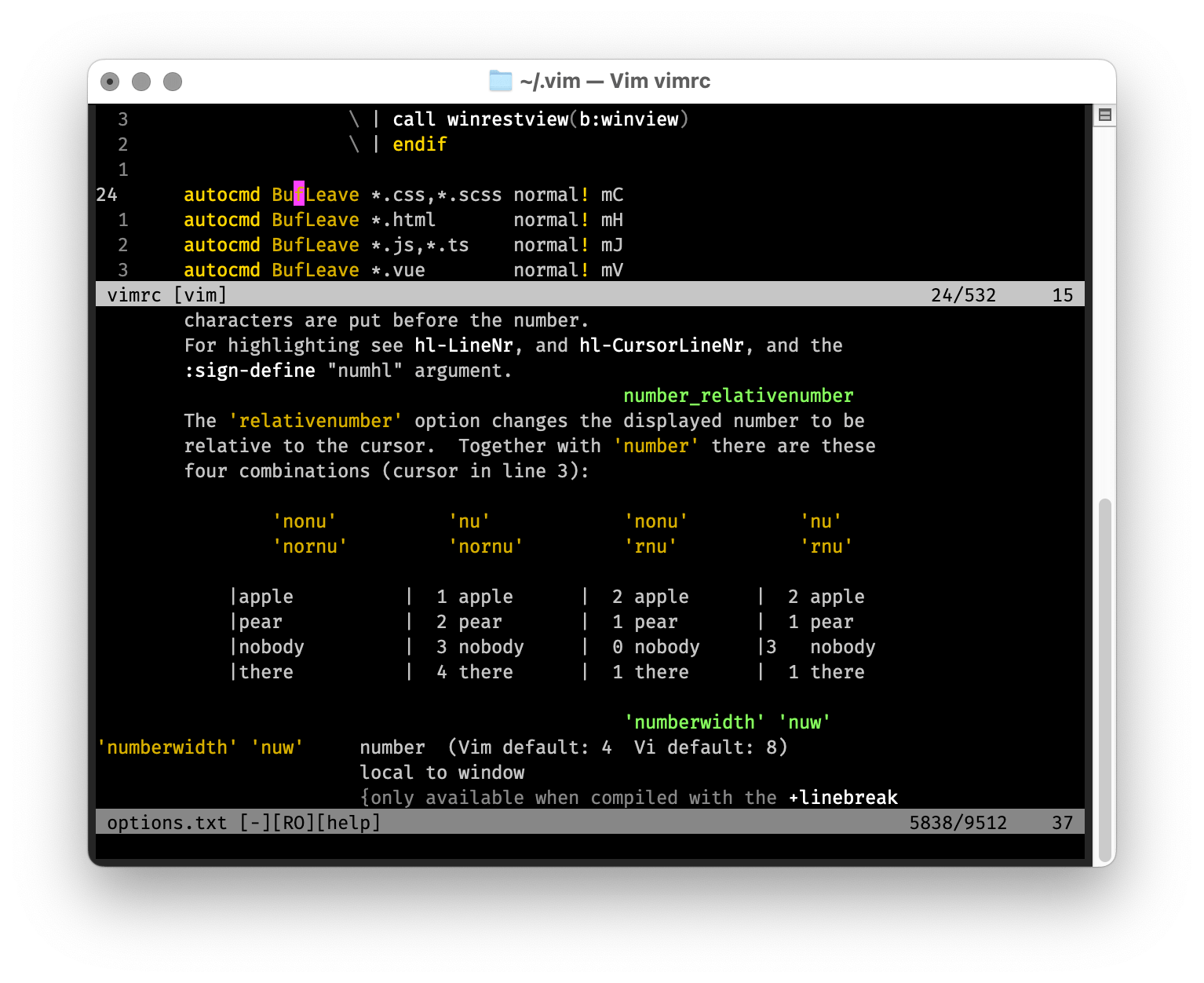Click the 24/532 position indicator
Image resolution: width=1204 pixels, height=983 pixels.
click(x=963, y=294)
